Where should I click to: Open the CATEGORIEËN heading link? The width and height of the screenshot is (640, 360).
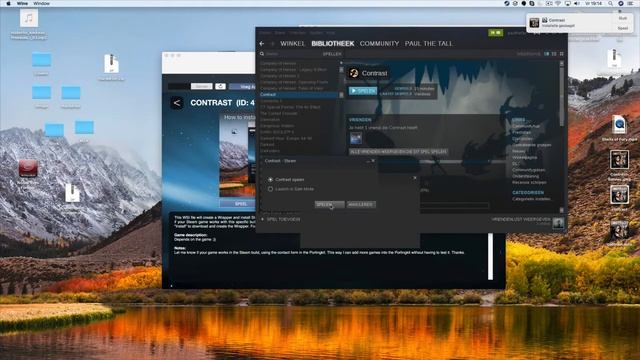tap(528, 192)
